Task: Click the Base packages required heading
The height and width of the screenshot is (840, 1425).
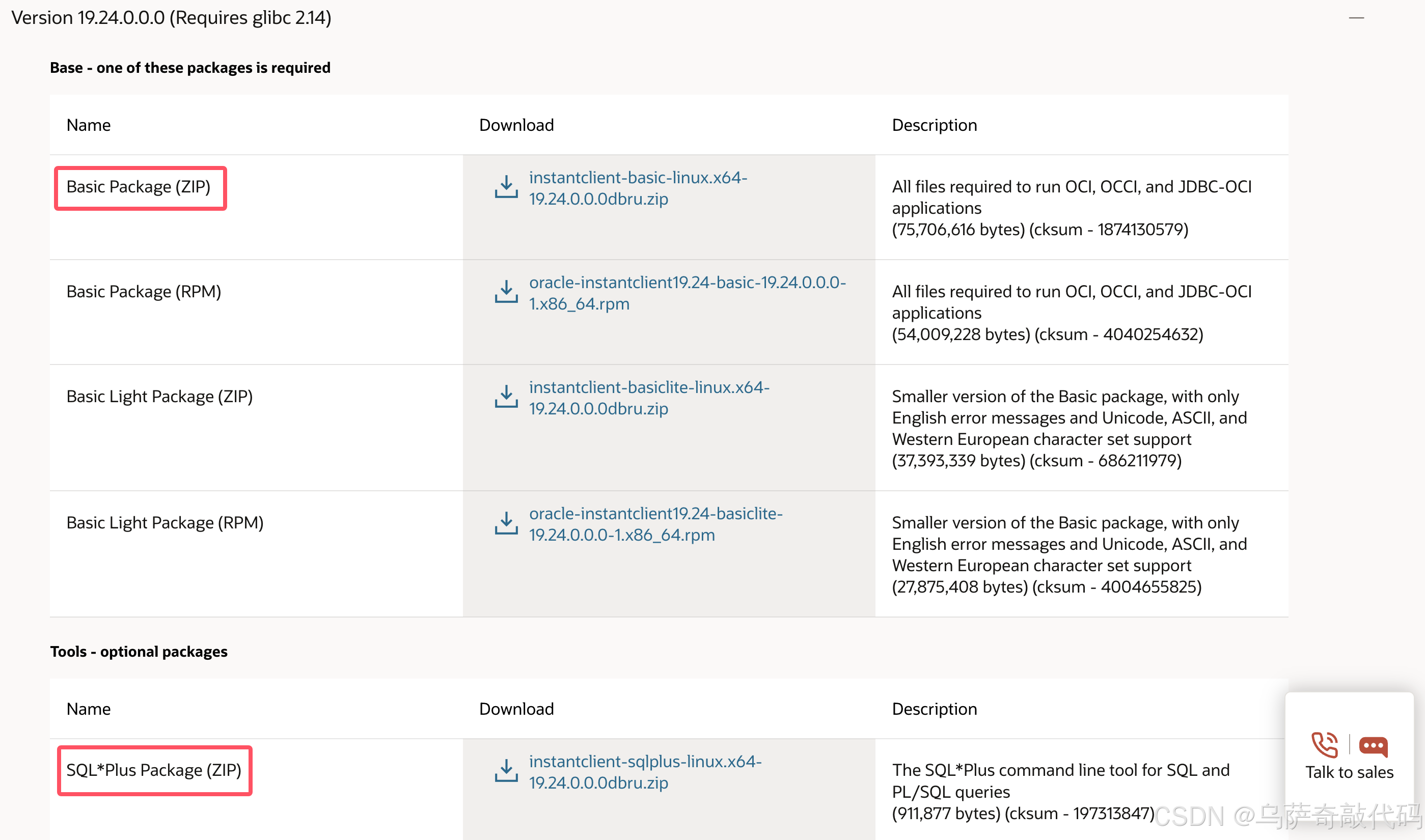Action: (x=190, y=67)
